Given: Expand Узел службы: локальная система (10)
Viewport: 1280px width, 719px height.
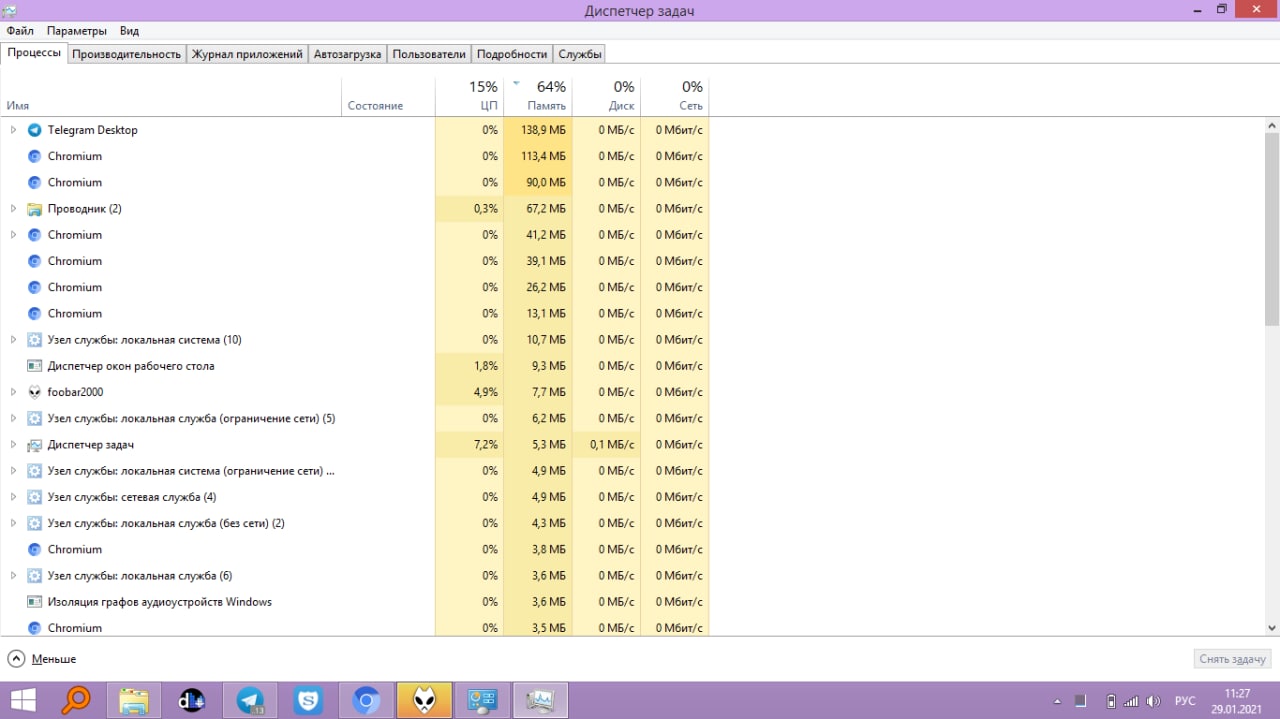Looking at the screenshot, I should pyautogui.click(x=13, y=340).
